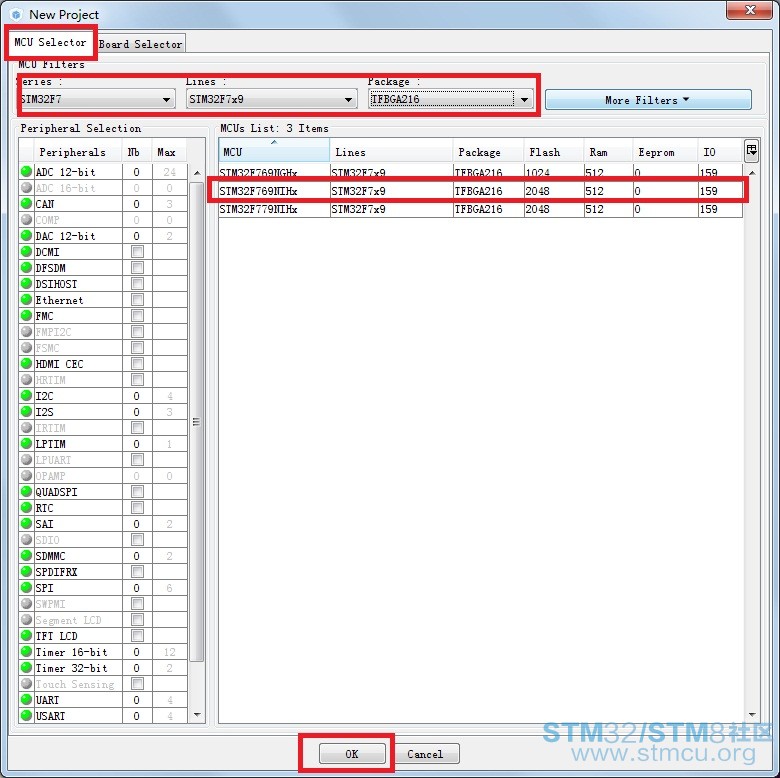Click the green status icon beside SPI

[x=26, y=587]
